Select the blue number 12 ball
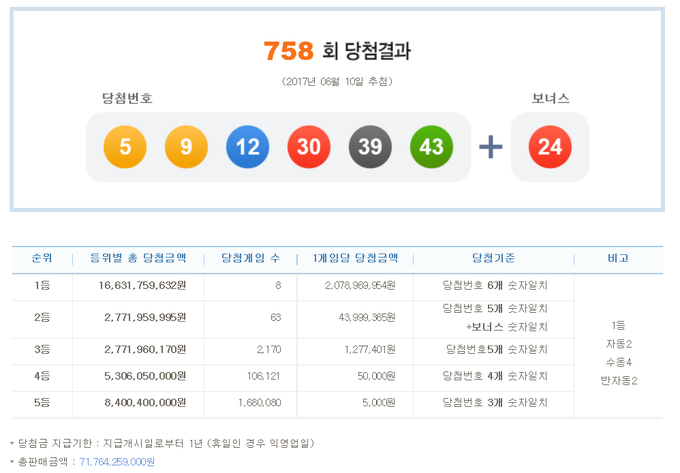 [247, 147]
